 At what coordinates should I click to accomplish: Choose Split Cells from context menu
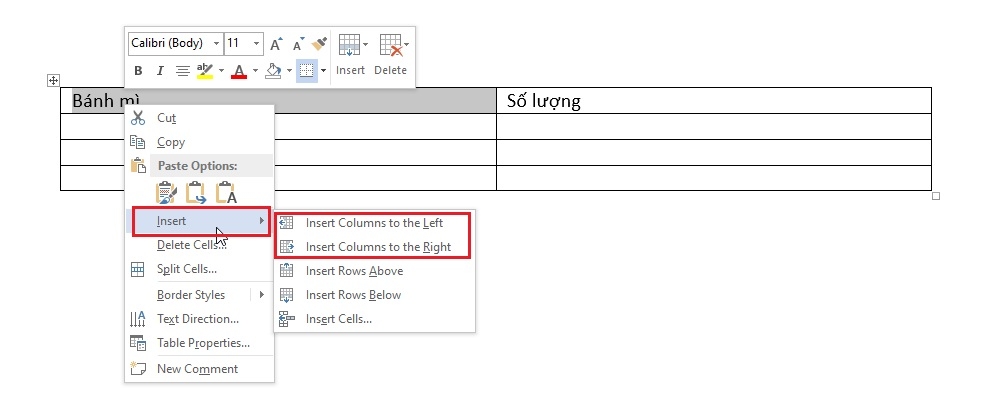point(200,269)
